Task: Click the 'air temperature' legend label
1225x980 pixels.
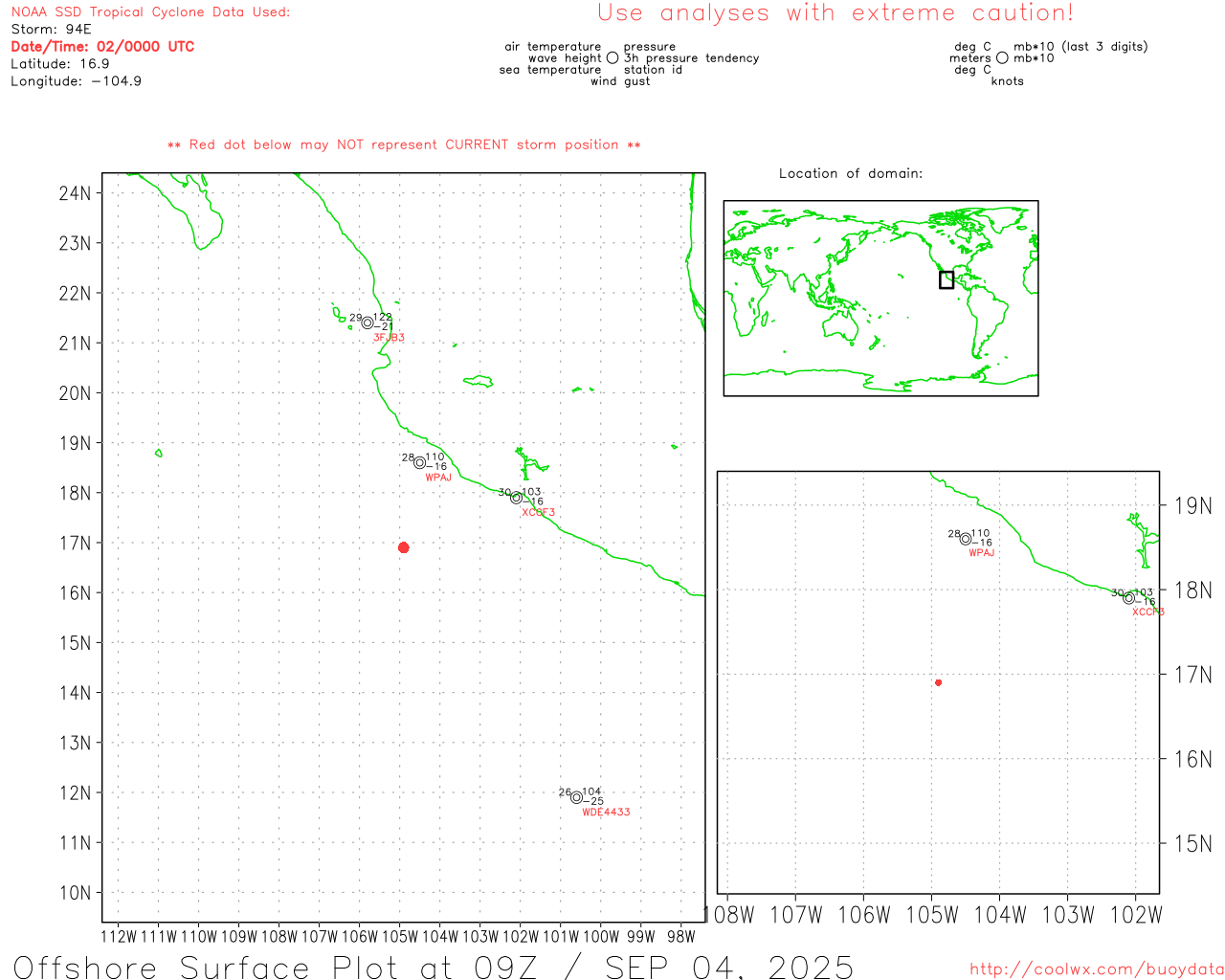Action: pyautogui.click(x=553, y=47)
